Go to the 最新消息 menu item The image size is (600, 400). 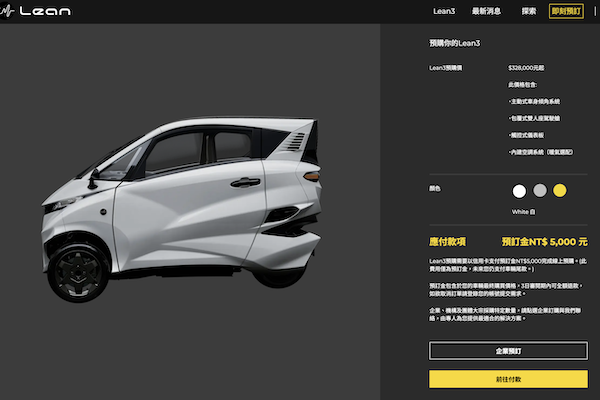coord(486,11)
